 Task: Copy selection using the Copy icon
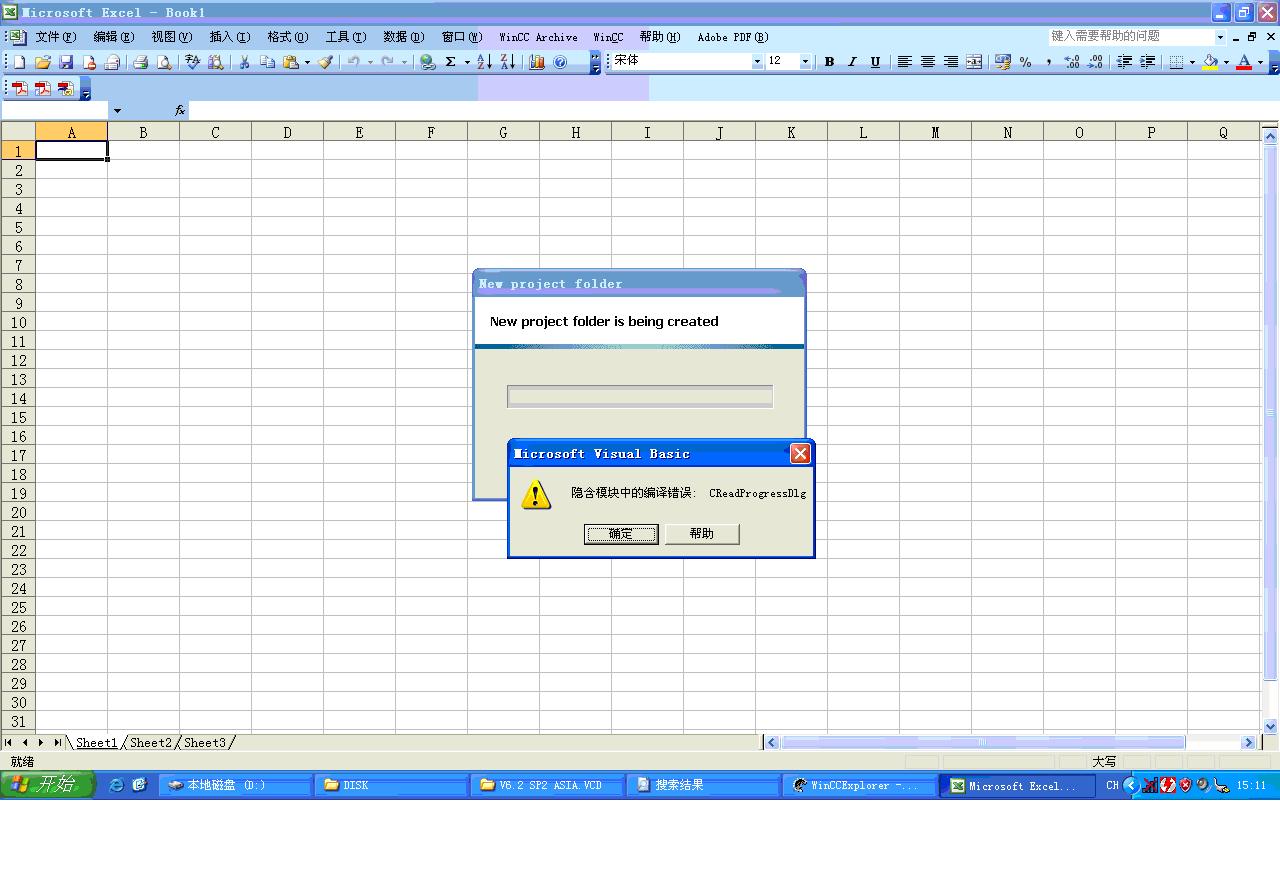pos(267,62)
